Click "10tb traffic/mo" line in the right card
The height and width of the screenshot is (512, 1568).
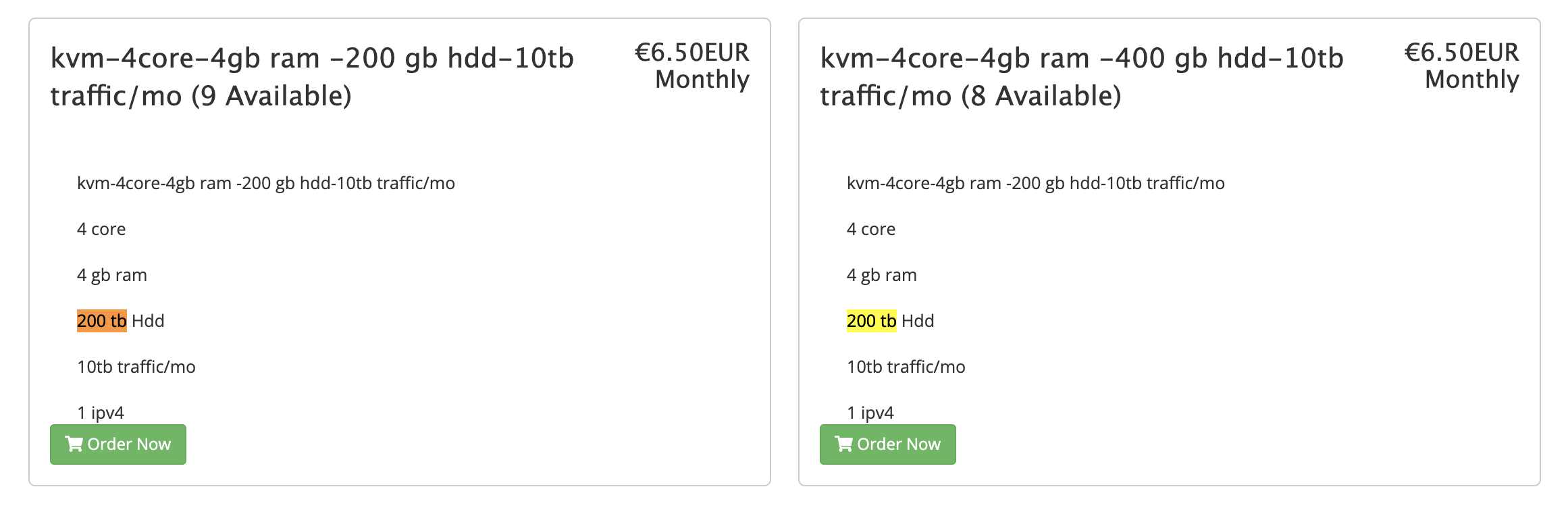click(906, 367)
